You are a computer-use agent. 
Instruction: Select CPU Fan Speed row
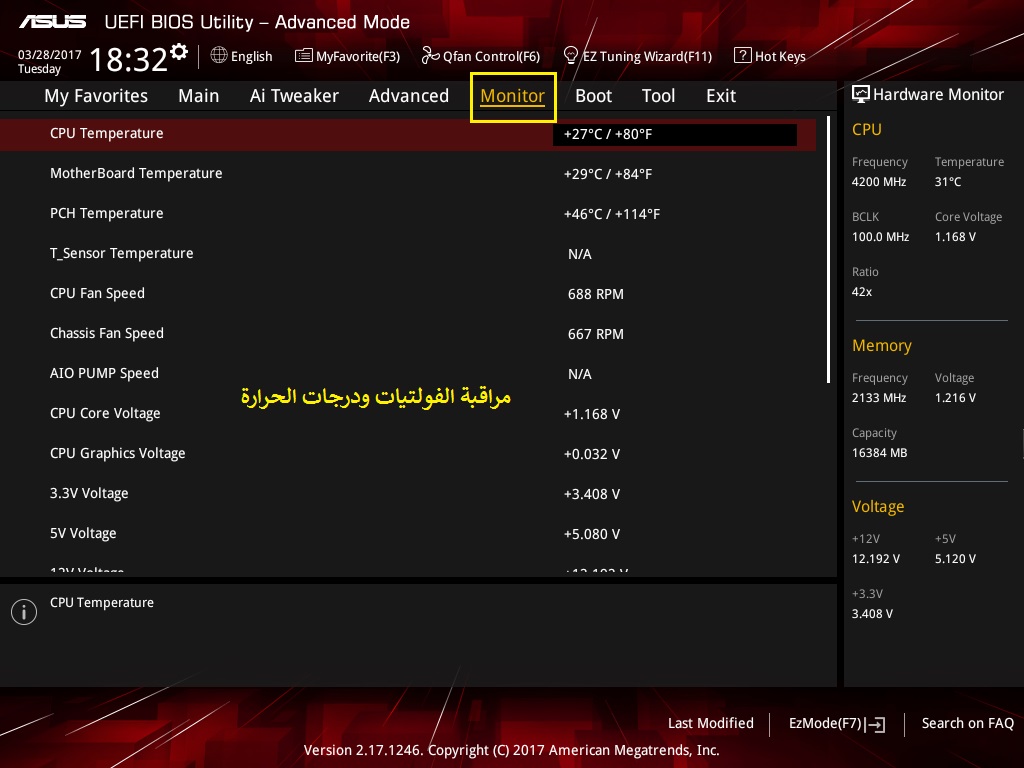pos(408,294)
